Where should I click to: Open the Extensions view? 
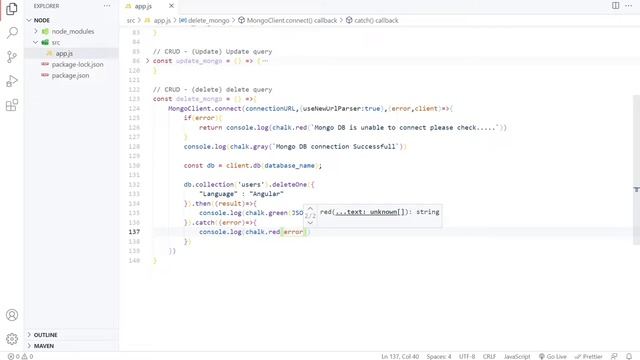[x=12, y=105]
